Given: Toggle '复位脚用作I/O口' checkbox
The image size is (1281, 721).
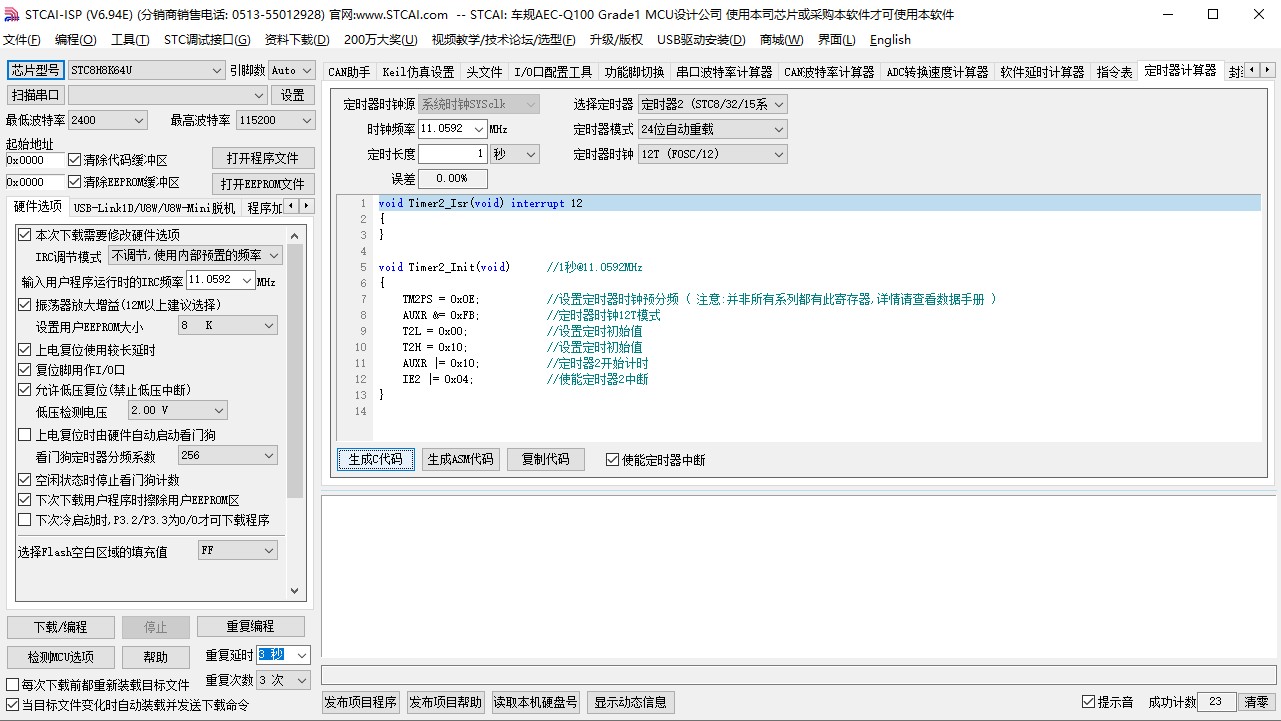Looking at the screenshot, I should point(25,370).
